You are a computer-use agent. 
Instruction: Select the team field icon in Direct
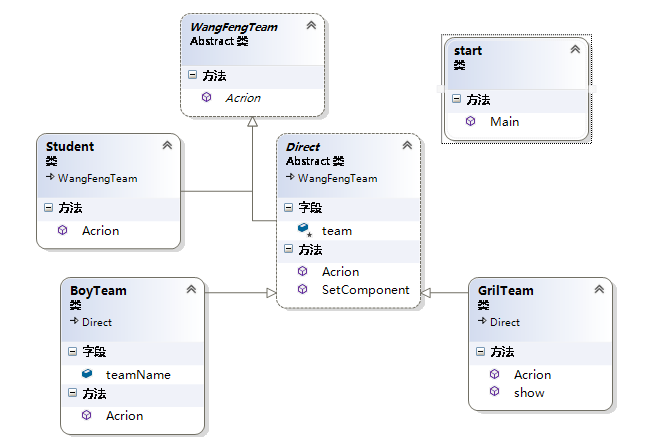coord(304,230)
